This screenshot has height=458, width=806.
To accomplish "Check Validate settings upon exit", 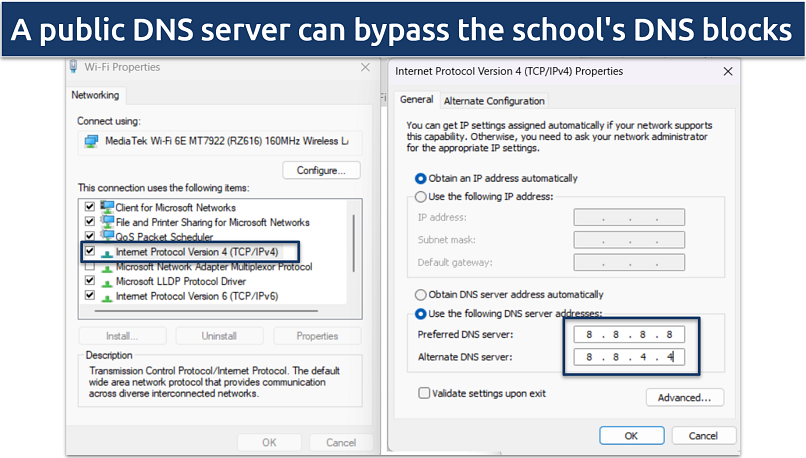I will [x=424, y=393].
